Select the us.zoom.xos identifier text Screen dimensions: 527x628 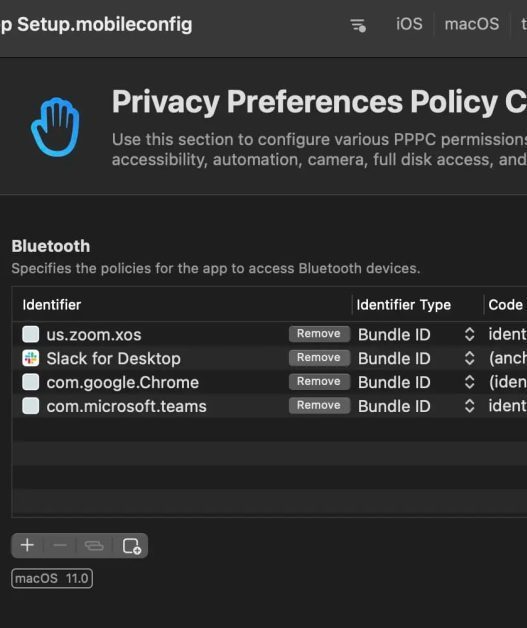(94, 335)
